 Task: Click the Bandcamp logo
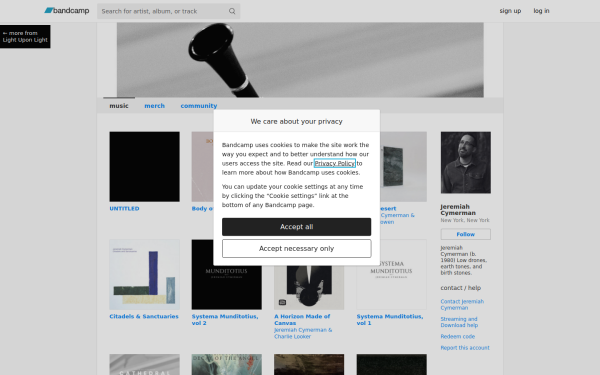67,11
